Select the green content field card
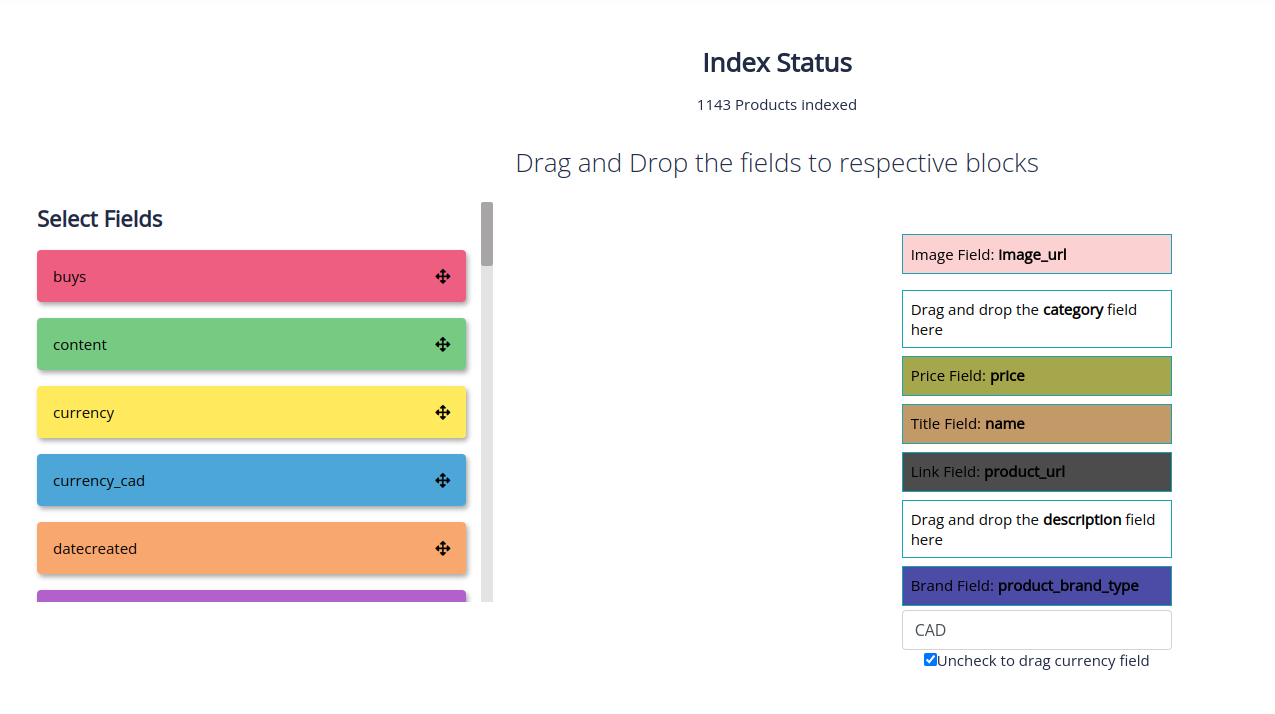1275x714 pixels. coord(230,344)
